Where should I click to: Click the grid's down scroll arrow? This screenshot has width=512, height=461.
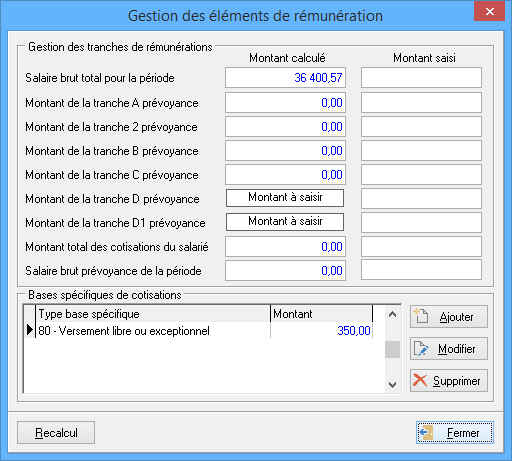coord(392,385)
